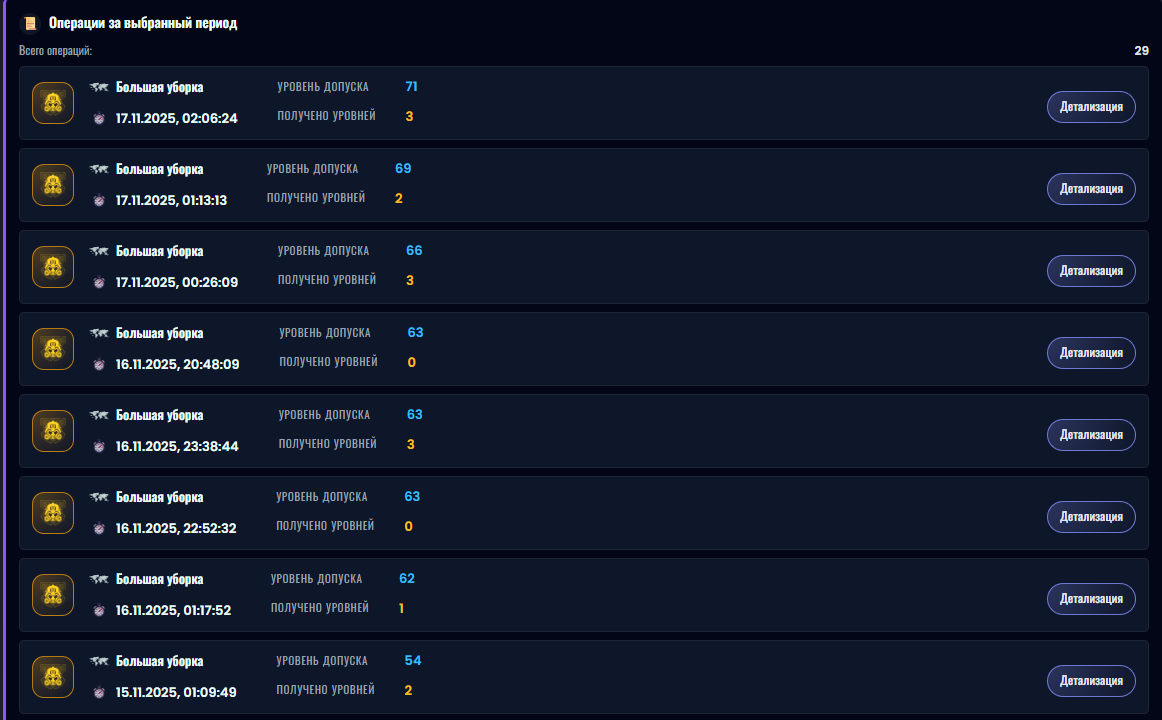Screen dimensions: 1162x720
Task: Click the total operations count 29
Action: pyautogui.click(x=1141, y=50)
